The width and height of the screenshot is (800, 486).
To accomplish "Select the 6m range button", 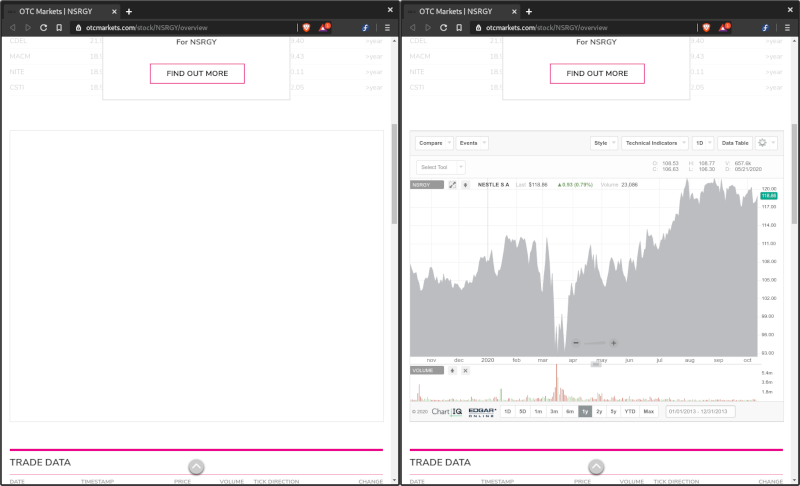I will pos(570,412).
